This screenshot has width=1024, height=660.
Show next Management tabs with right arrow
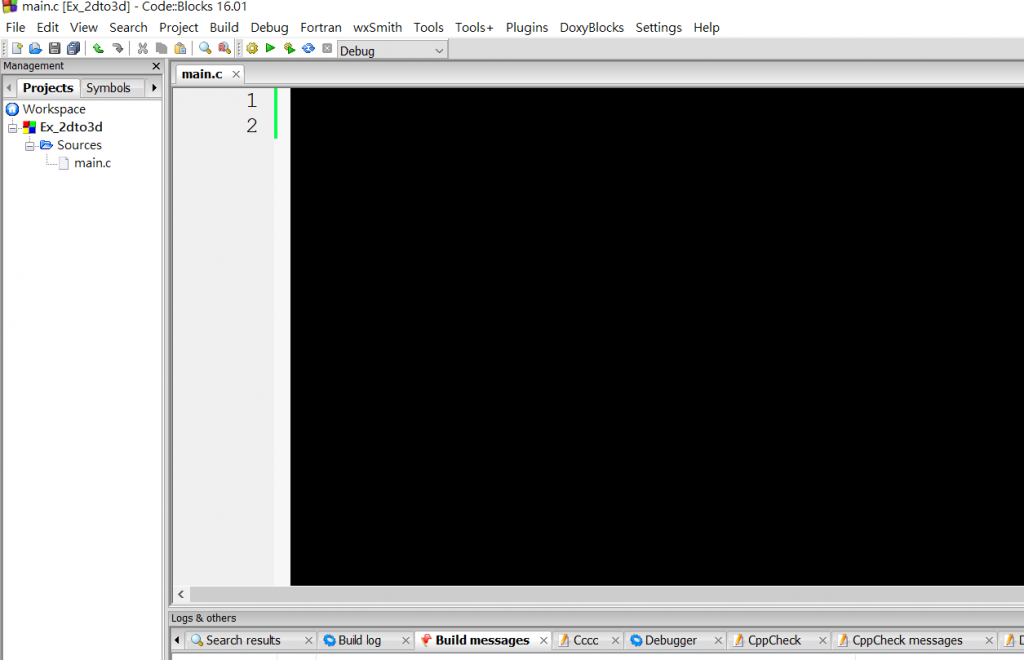click(x=154, y=87)
